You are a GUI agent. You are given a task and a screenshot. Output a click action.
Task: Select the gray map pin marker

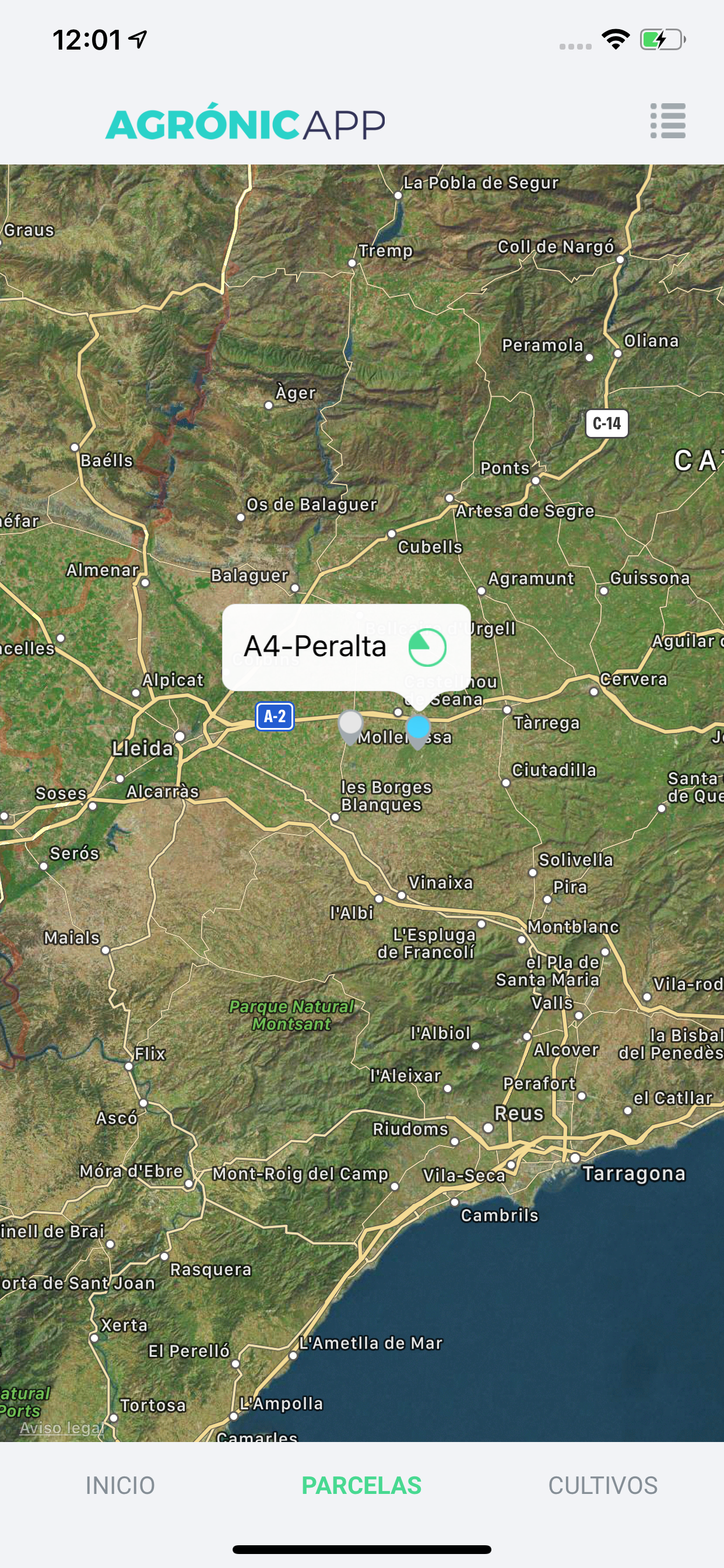point(350,726)
